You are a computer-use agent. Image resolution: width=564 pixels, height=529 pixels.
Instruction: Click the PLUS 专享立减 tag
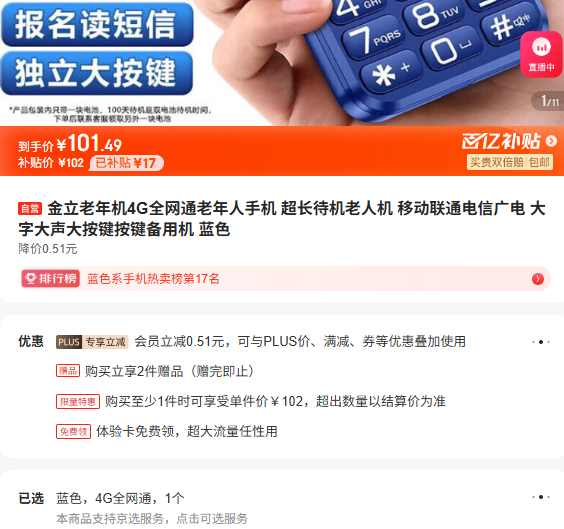coord(92,342)
